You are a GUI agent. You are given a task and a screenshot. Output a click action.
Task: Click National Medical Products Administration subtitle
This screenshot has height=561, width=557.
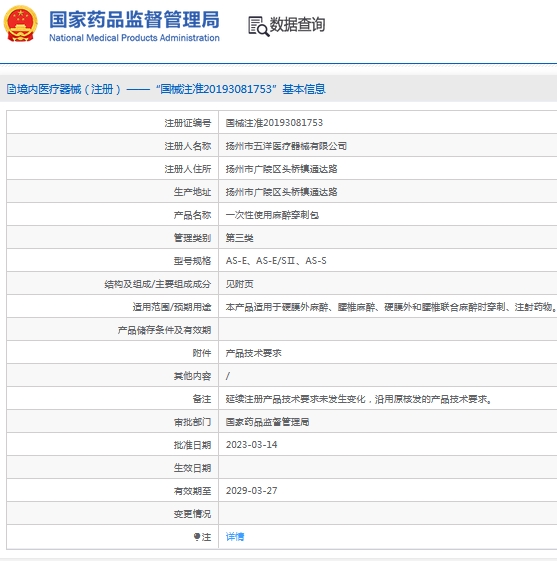pos(134,38)
